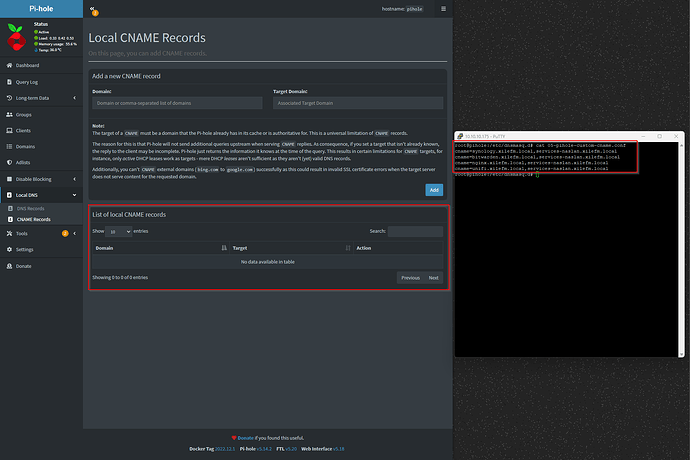The width and height of the screenshot is (690, 460).
Task: Select CNAME Records submenu item
Action: (34, 219)
